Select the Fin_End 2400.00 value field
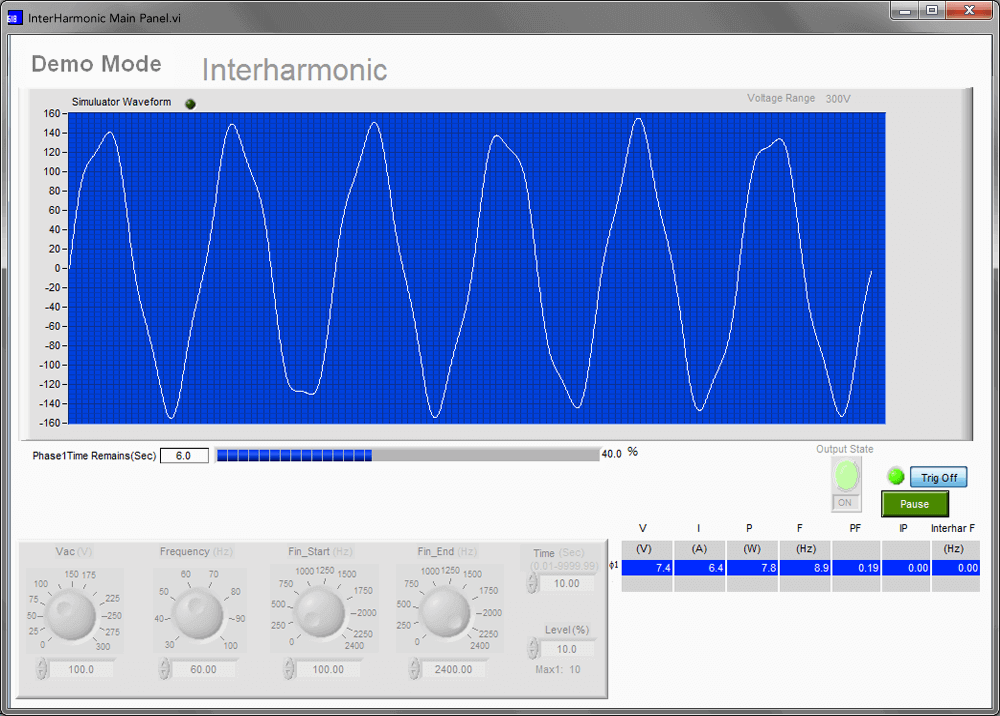The height and width of the screenshot is (716, 1000). click(x=453, y=669)
